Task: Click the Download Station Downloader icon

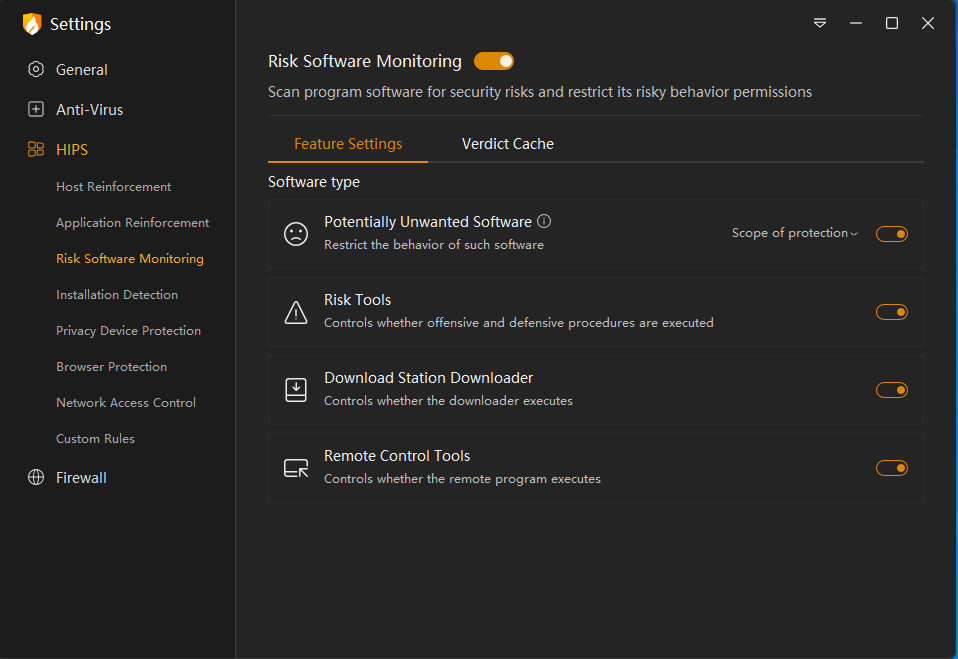Action: tap(296, 390)
